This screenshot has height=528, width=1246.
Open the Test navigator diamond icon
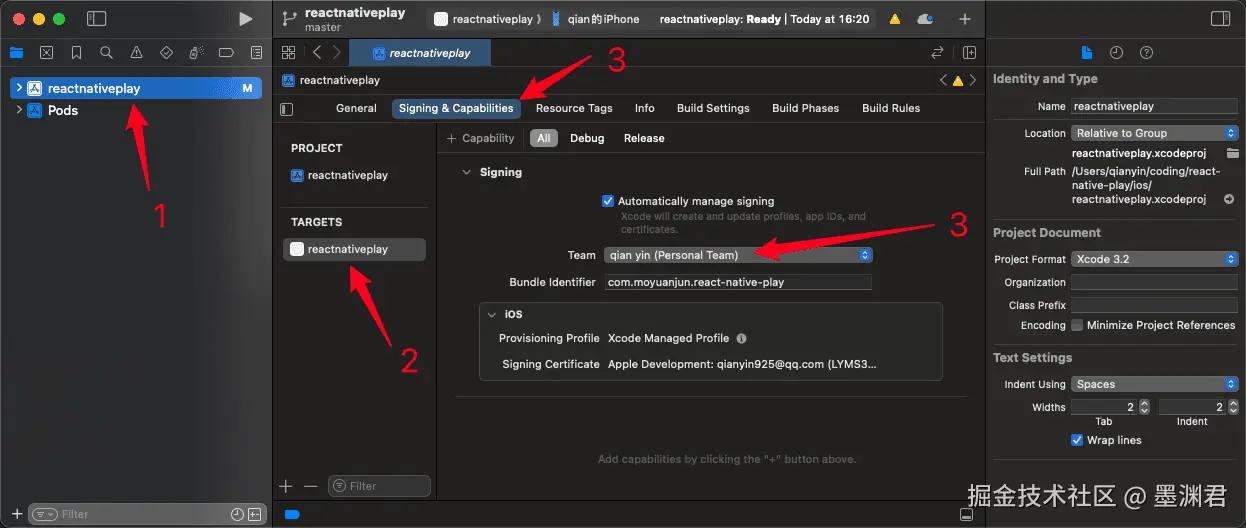click(166, 52)
